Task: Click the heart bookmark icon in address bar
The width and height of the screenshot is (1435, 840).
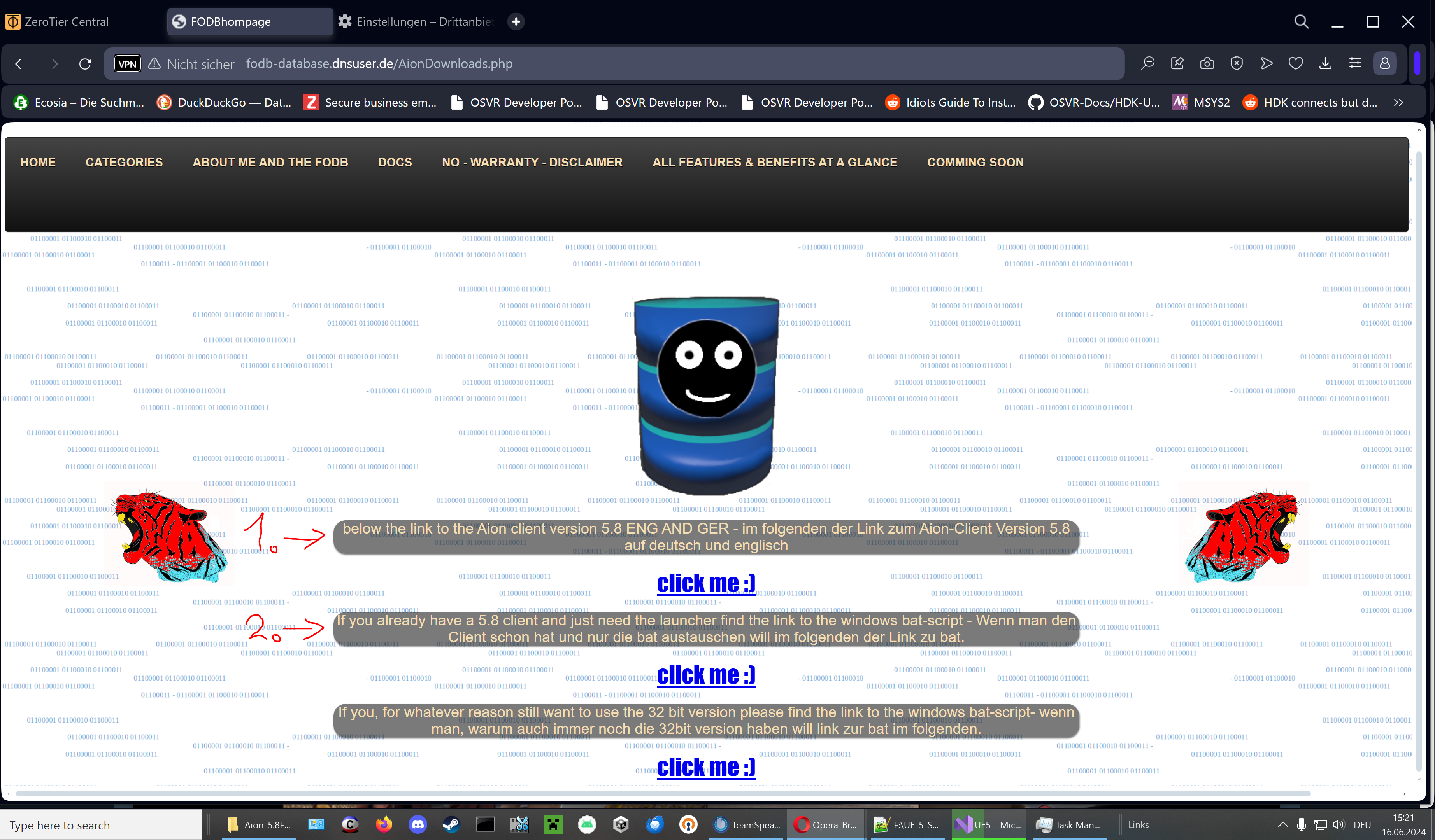Action: pyautogui.click(x=1295, y=64)
